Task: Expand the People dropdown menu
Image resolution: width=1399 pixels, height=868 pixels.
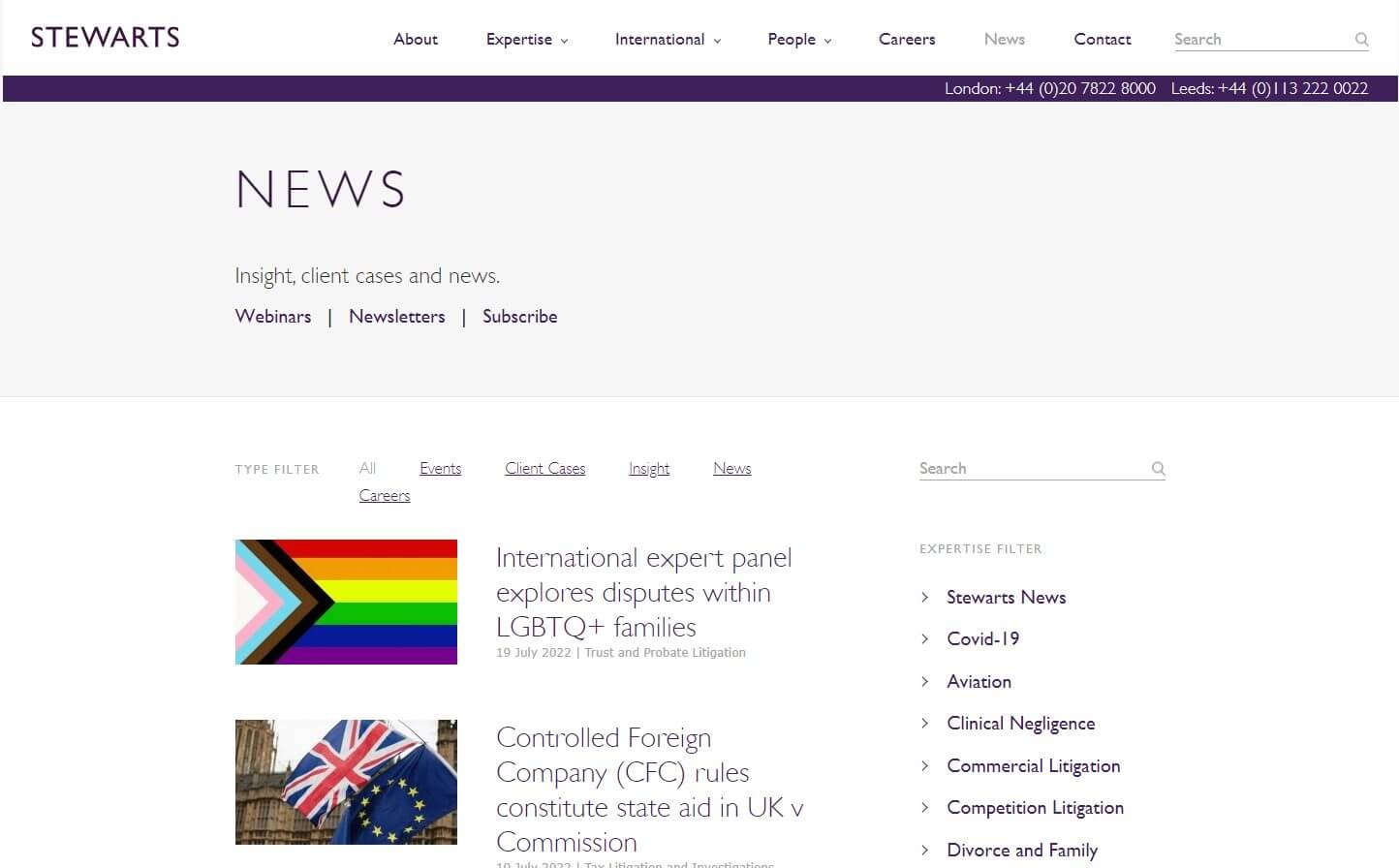Action: tap(799, 39)
